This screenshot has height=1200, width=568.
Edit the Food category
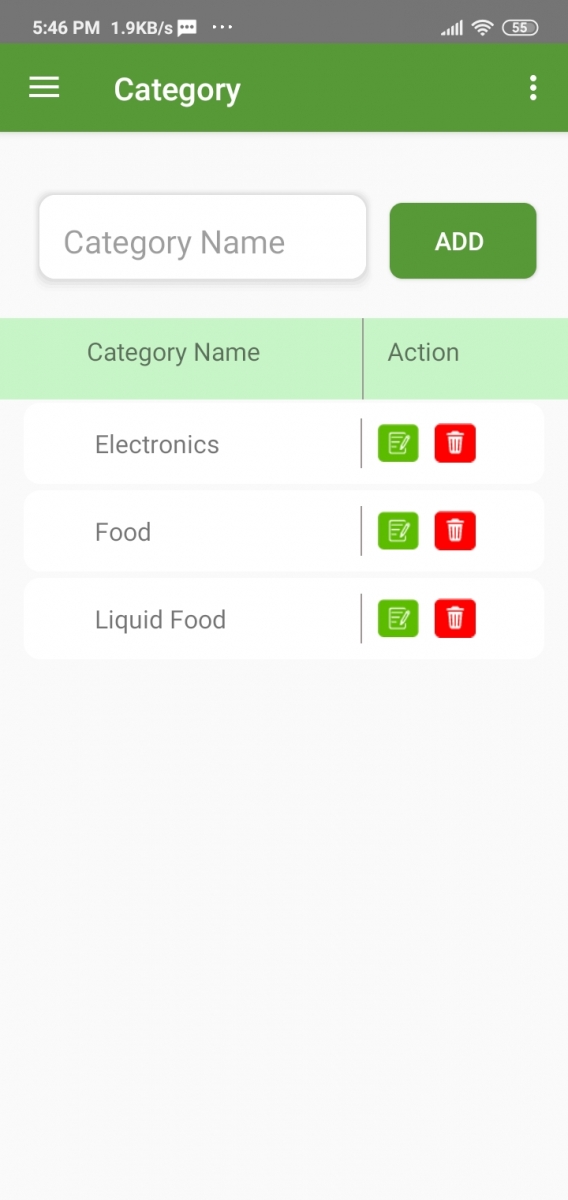click(398, 531)
